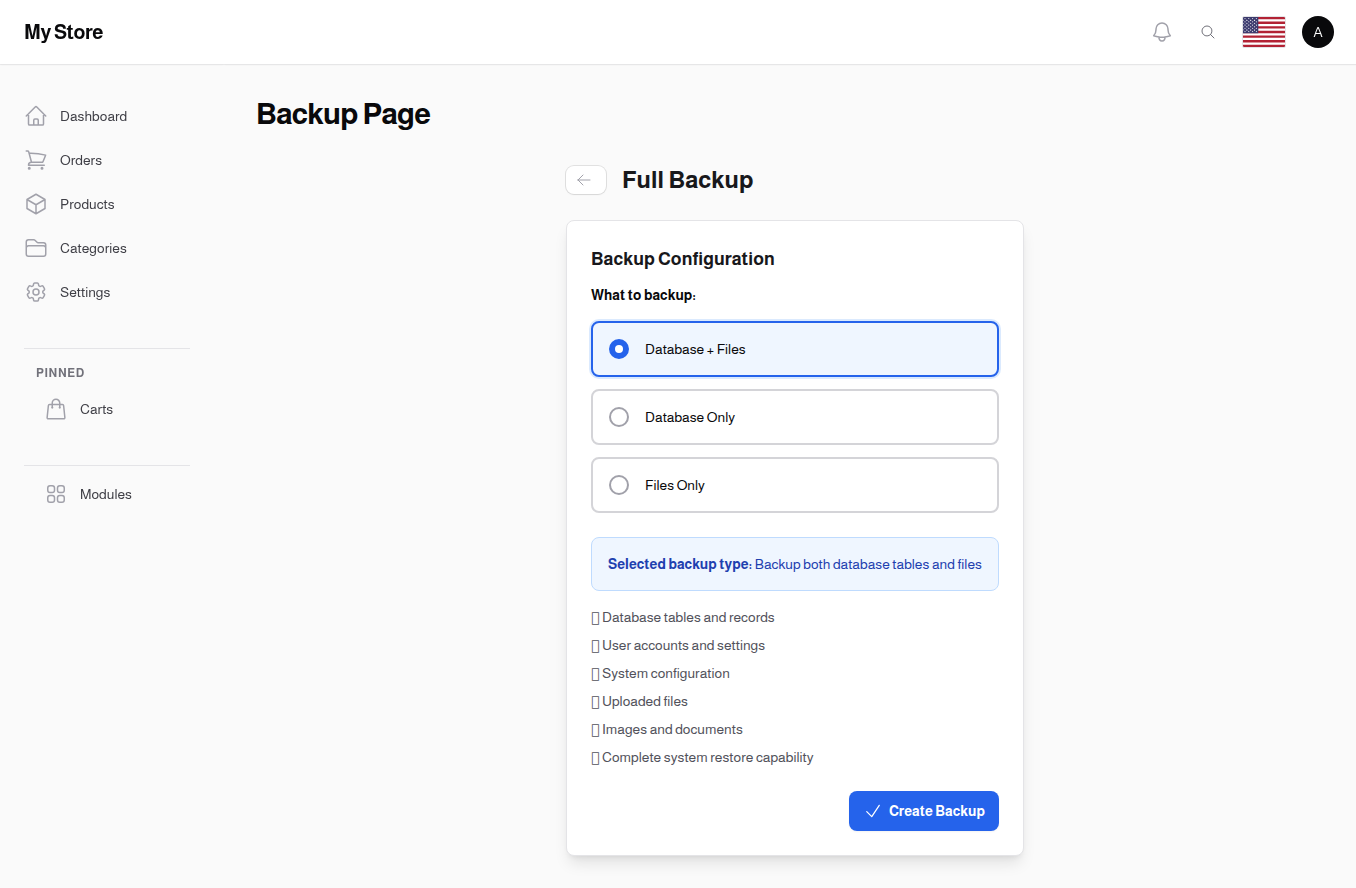Open the language selector via the US flag

coord(1263,31)
